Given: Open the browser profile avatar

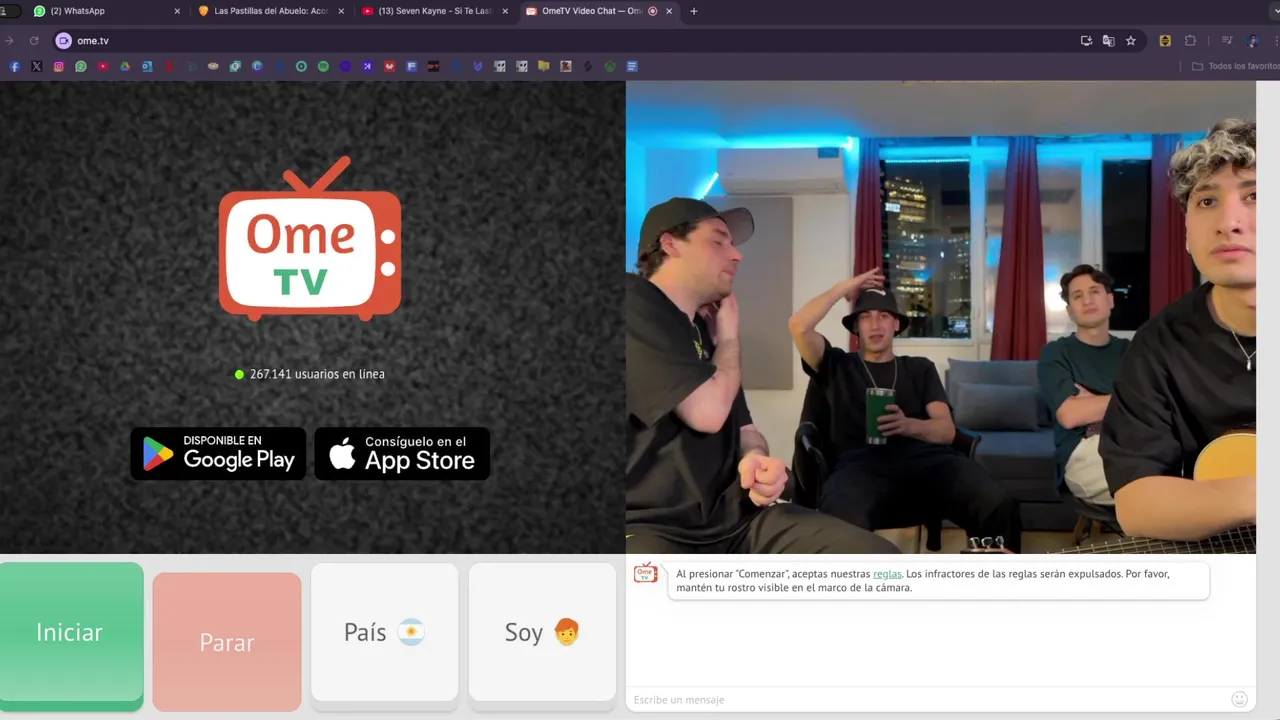Looking at the screenshot, I should pos(1253,41).
